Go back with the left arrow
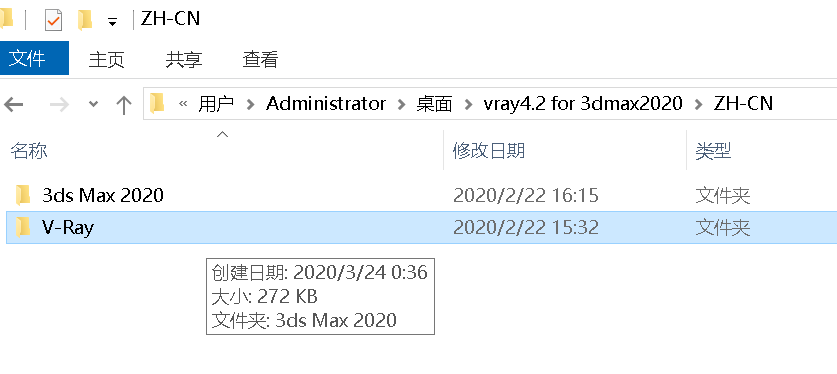Screen dimensions: 837x374 coord(13,104)
